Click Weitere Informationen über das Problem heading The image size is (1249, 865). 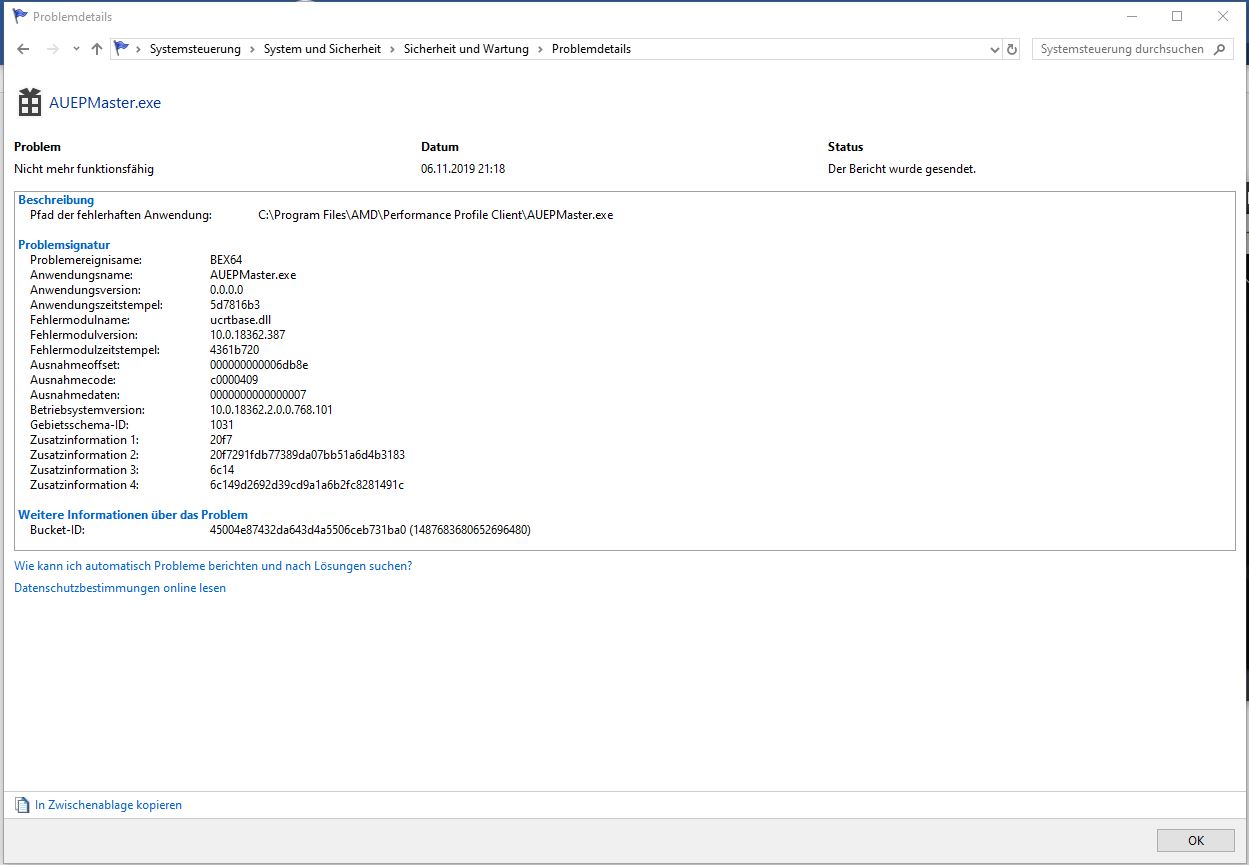coord(133,515)
